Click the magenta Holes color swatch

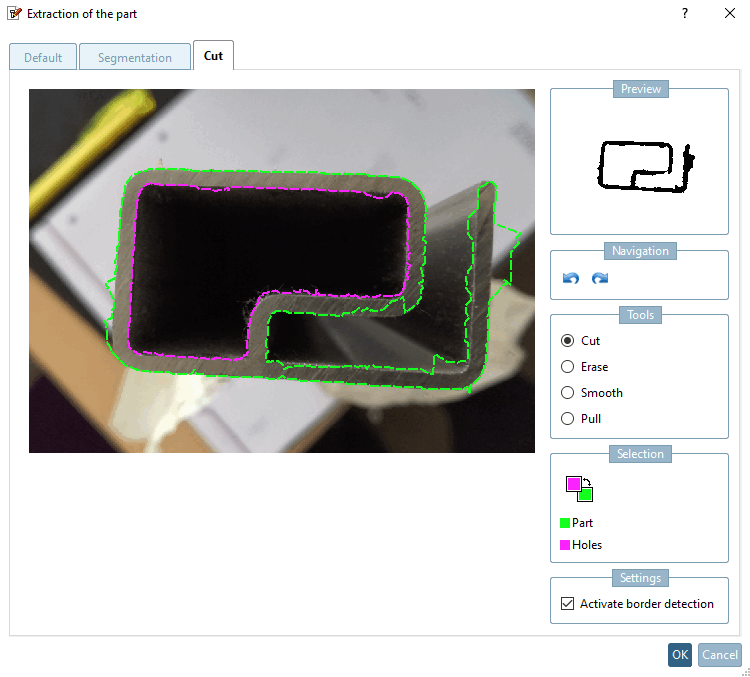pyautogui.click(x=564, y=544)
